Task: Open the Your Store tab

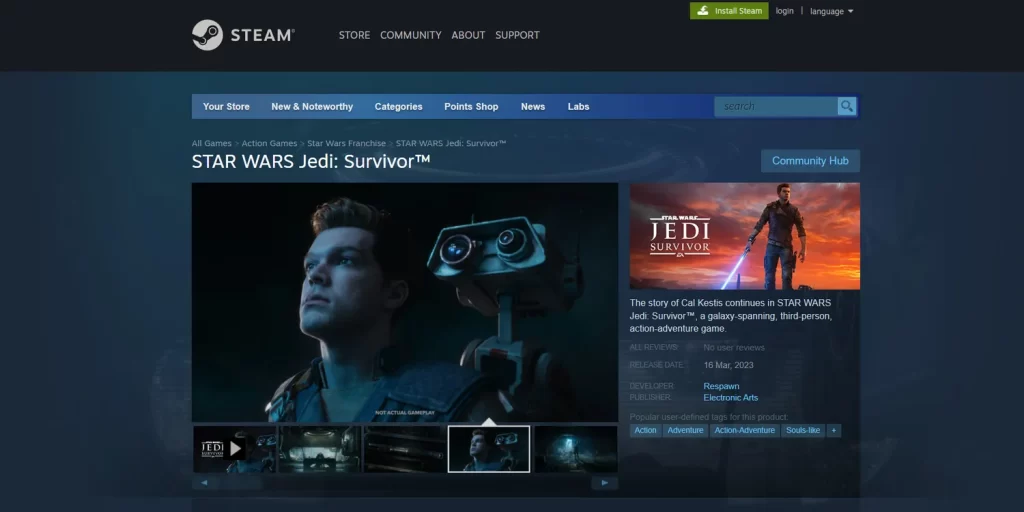Action: click(x=226, y=107)
